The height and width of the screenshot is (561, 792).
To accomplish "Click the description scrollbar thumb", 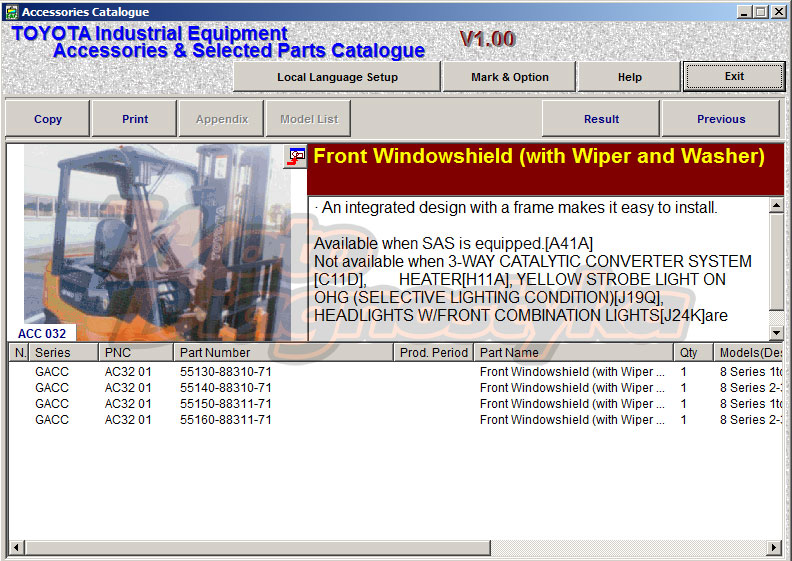I will coord(776,261).
